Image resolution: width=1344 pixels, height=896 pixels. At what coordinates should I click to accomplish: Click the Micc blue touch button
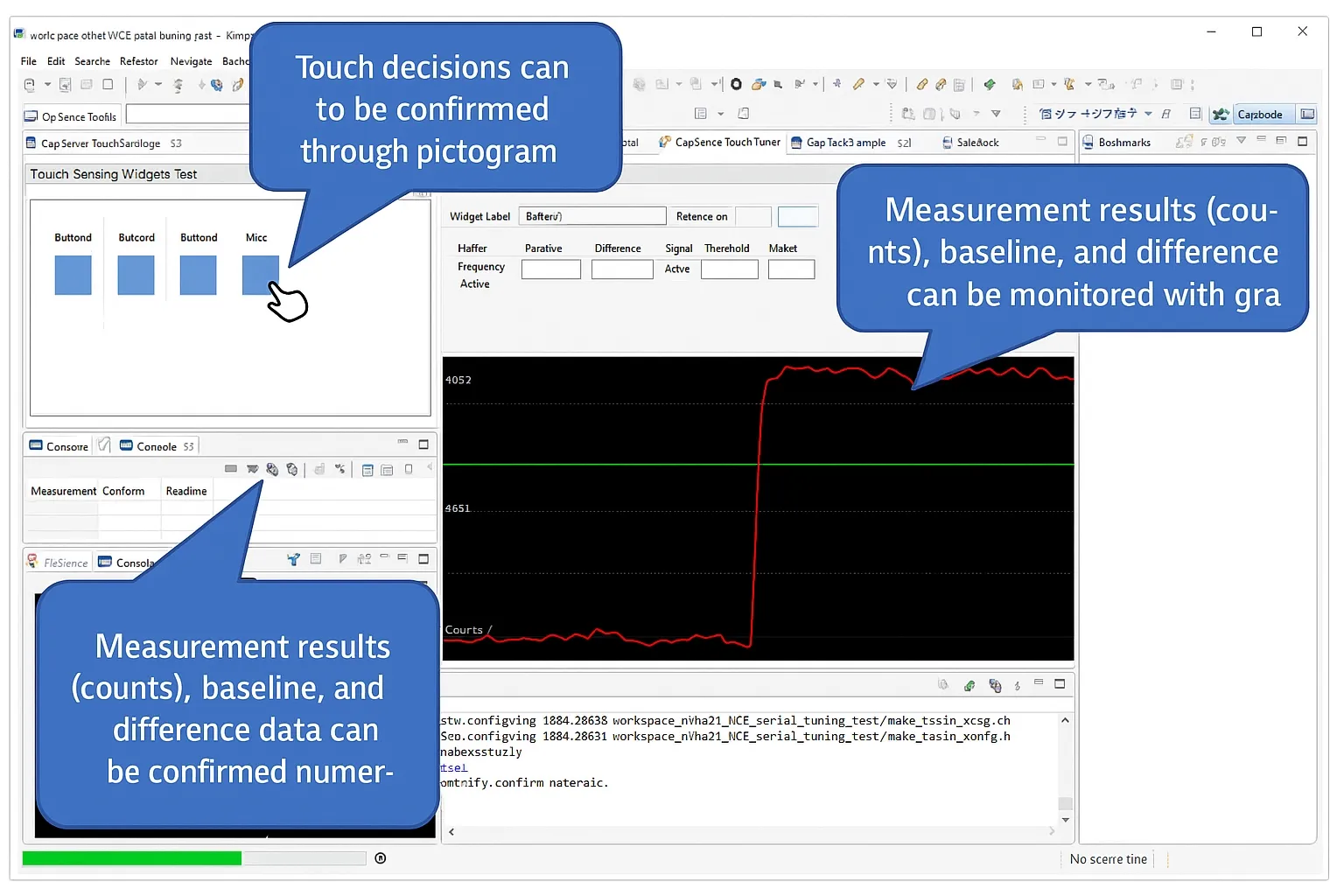click(261, 275)
